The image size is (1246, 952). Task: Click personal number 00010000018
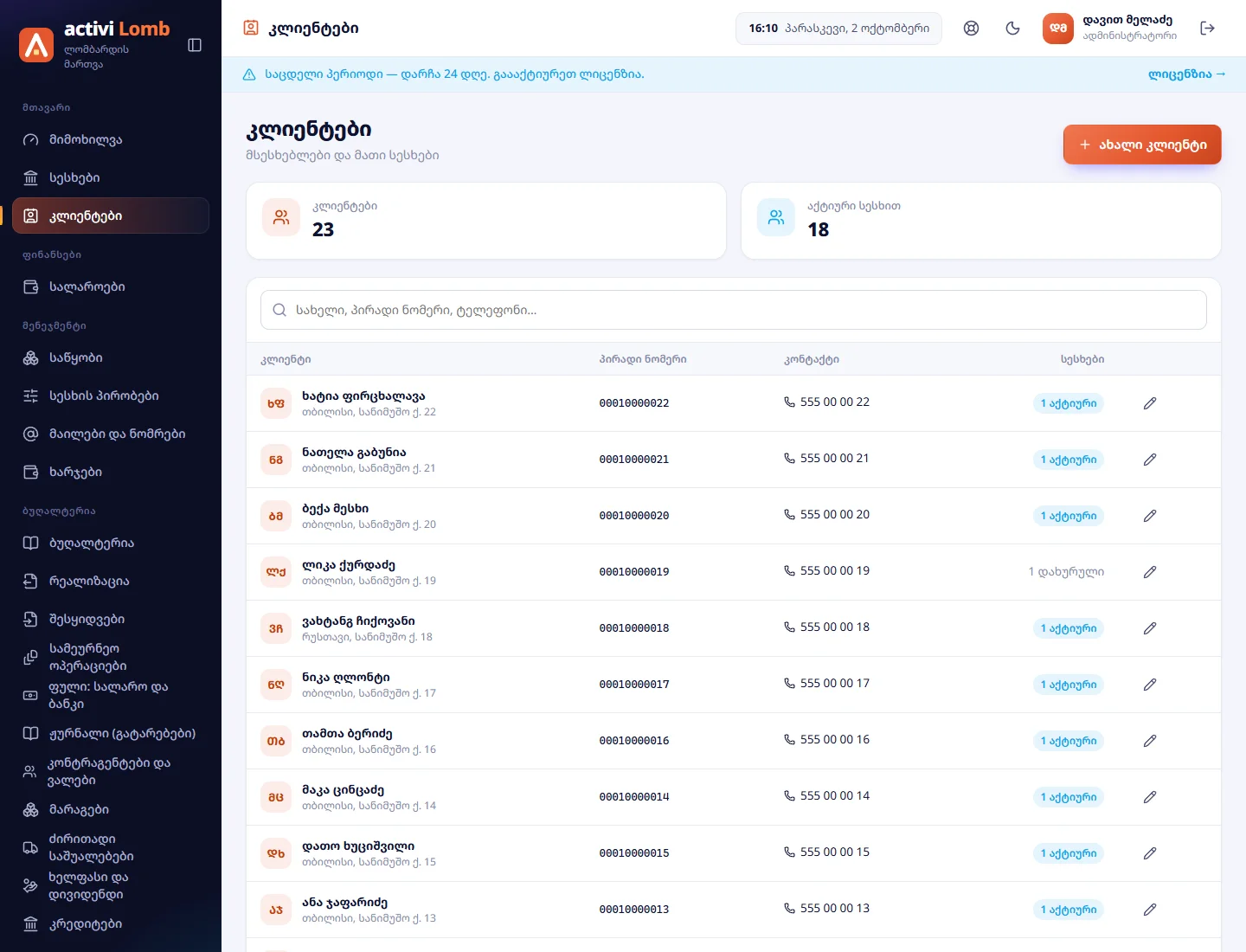pos(634,628)
